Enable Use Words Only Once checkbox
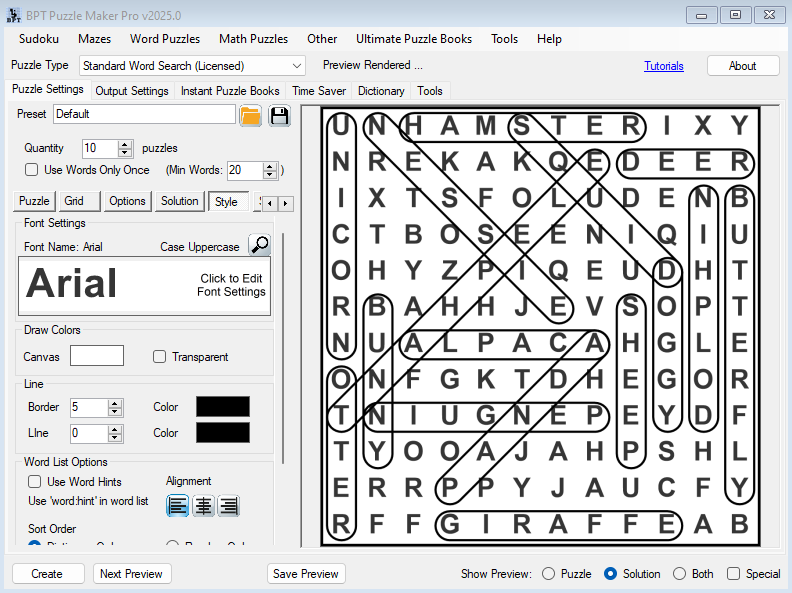Viewport: 792px width, 593px height. pyautogui.click(x=32, y=170)
